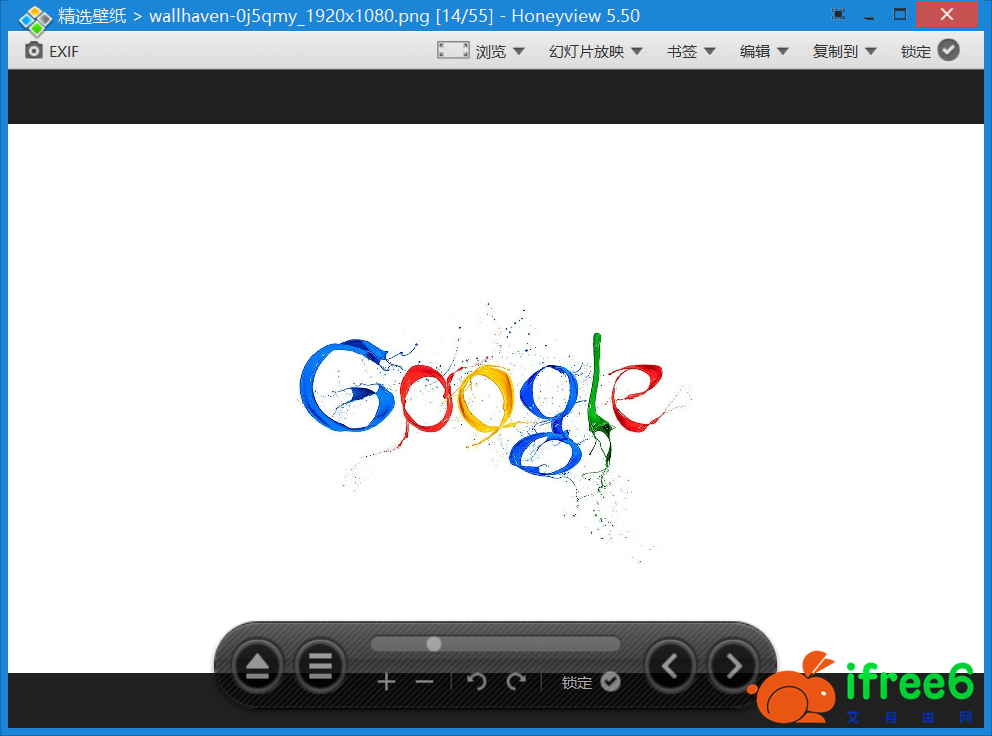Image resolution: width=992 pixels, height=736 pixels.
Task: Click the fit-to-window frame icon in toolbar
Action: tap(453, 50)
